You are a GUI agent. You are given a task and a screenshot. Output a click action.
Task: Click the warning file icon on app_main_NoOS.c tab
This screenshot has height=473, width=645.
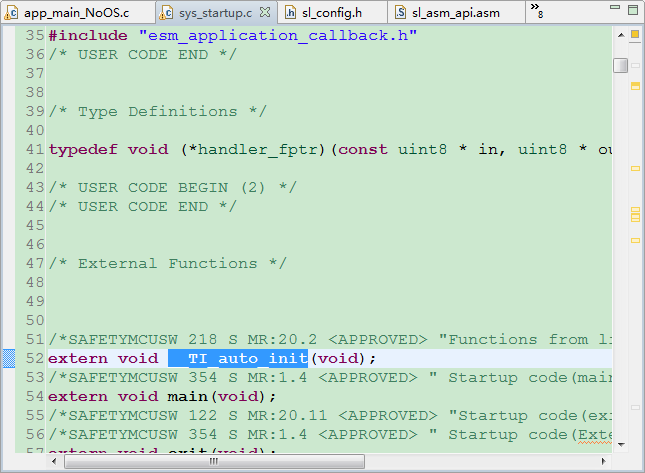click(11, 13)
